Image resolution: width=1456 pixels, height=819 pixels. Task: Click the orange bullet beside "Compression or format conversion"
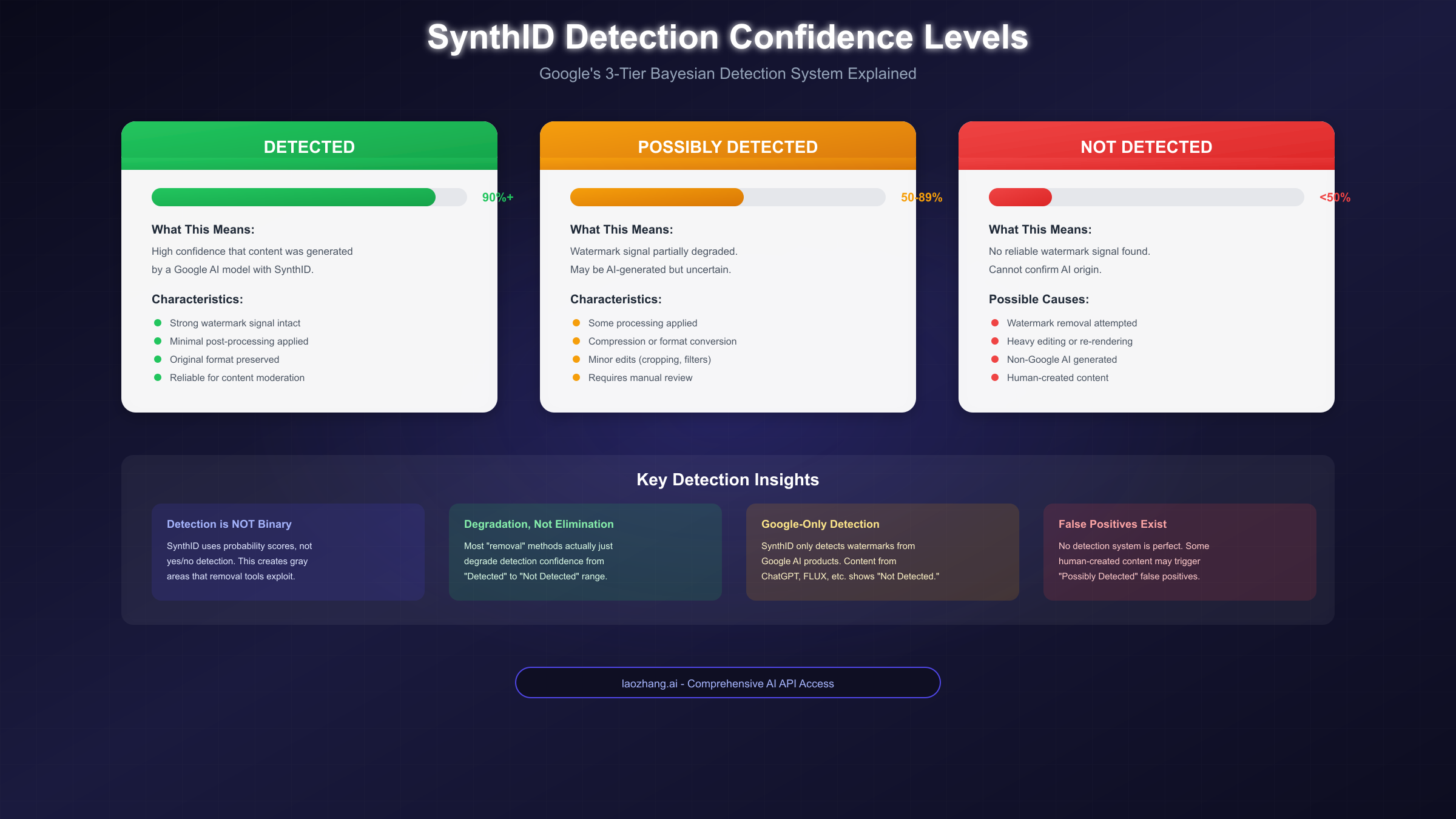(x=576, y=341)
